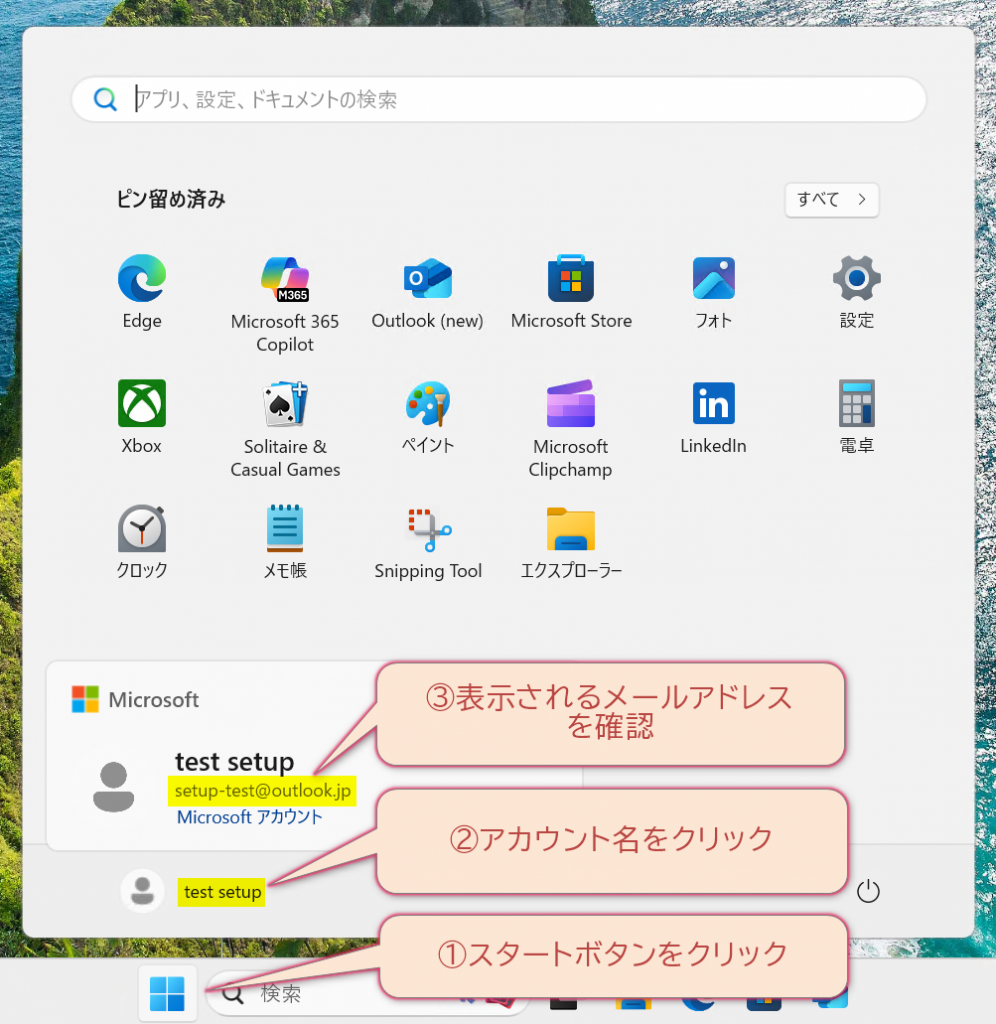Open Snipping Tool
Screen dimensions: 996x1024
(427, 529)
